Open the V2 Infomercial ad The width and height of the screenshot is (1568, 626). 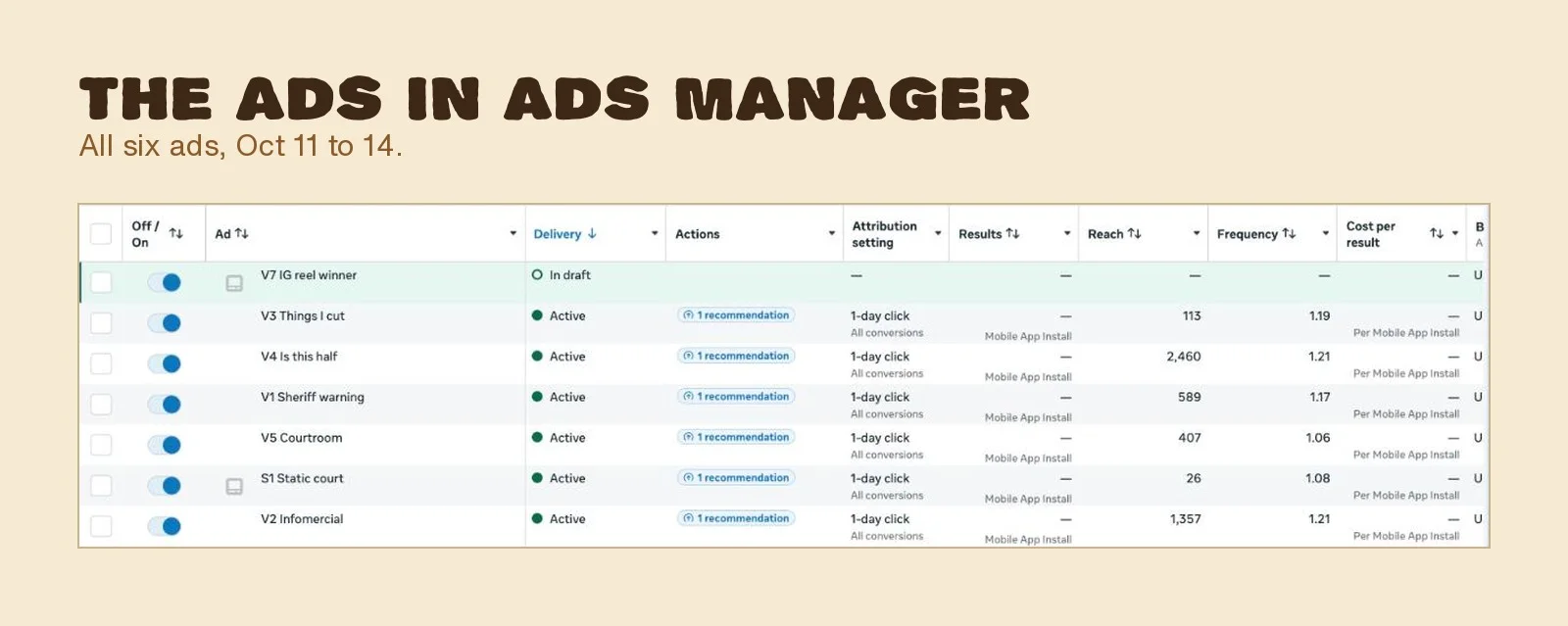tap(302, 519)
